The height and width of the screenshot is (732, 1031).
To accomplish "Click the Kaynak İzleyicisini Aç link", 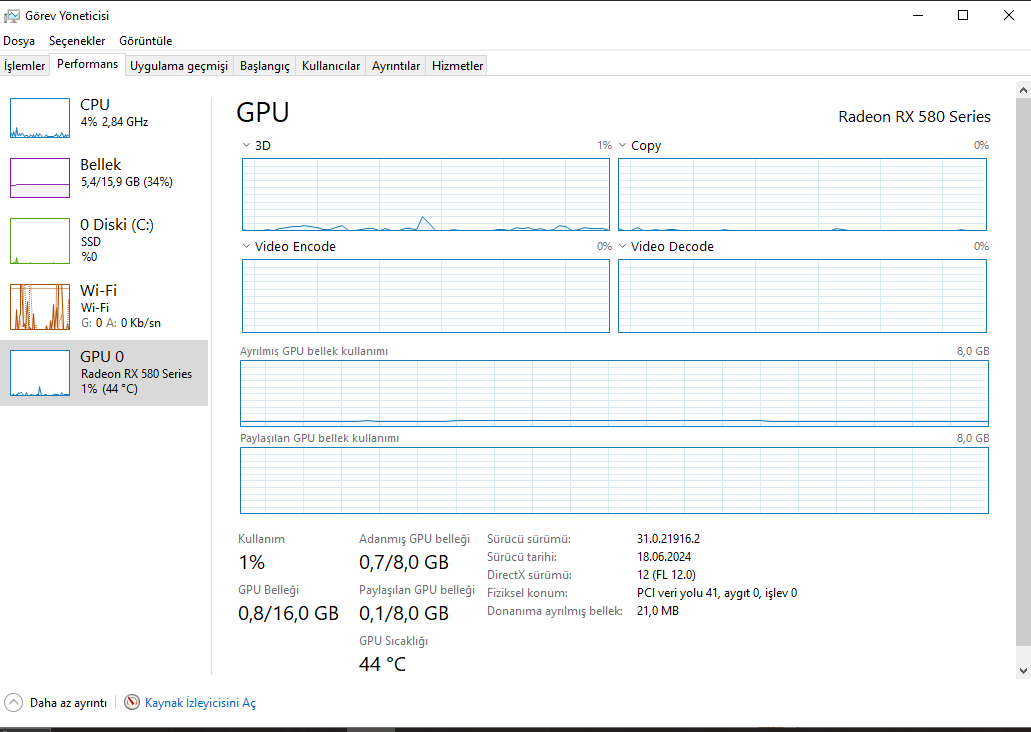I will (x=200, y=703).
